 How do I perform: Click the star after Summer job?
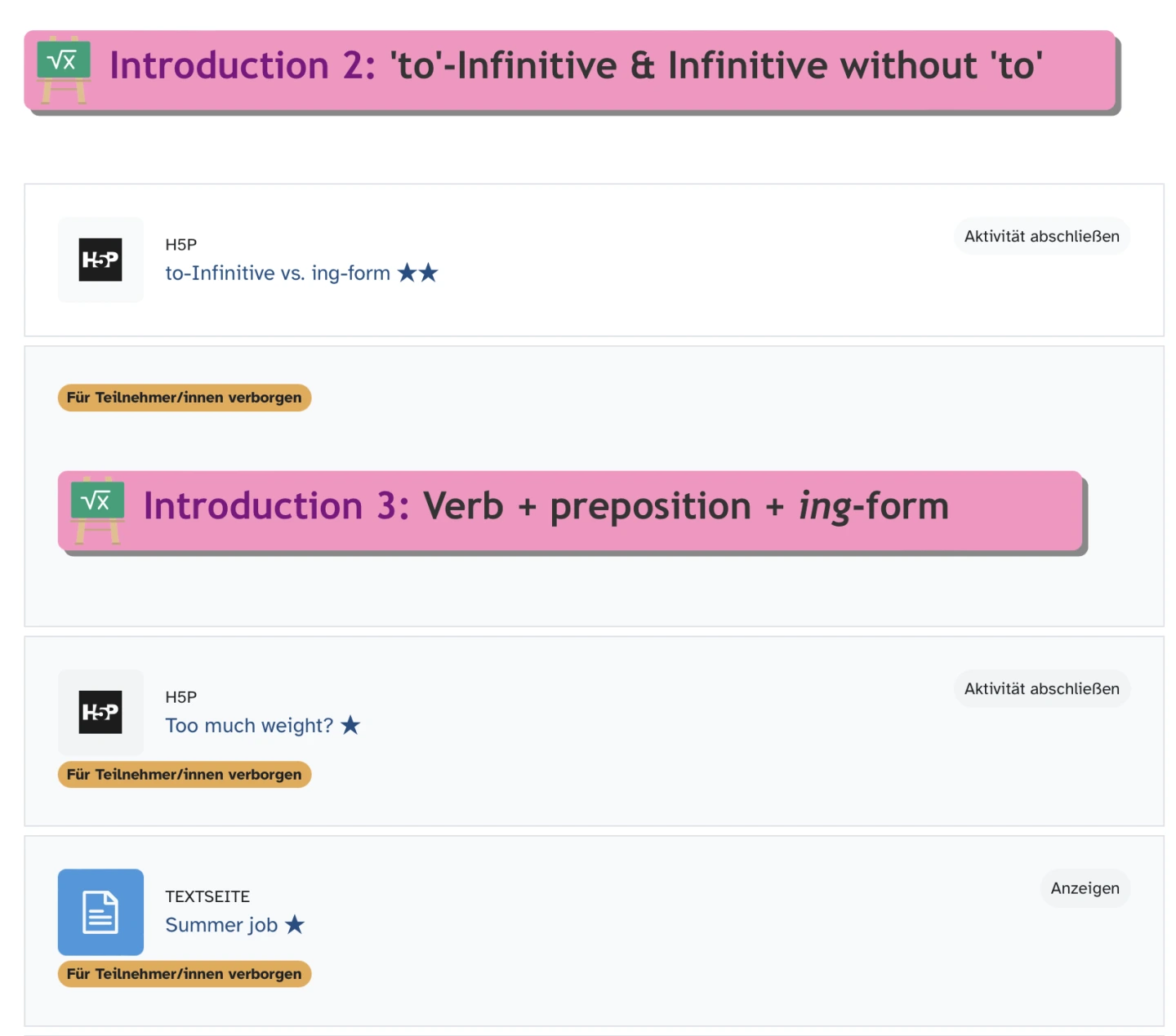click(294, 924)
